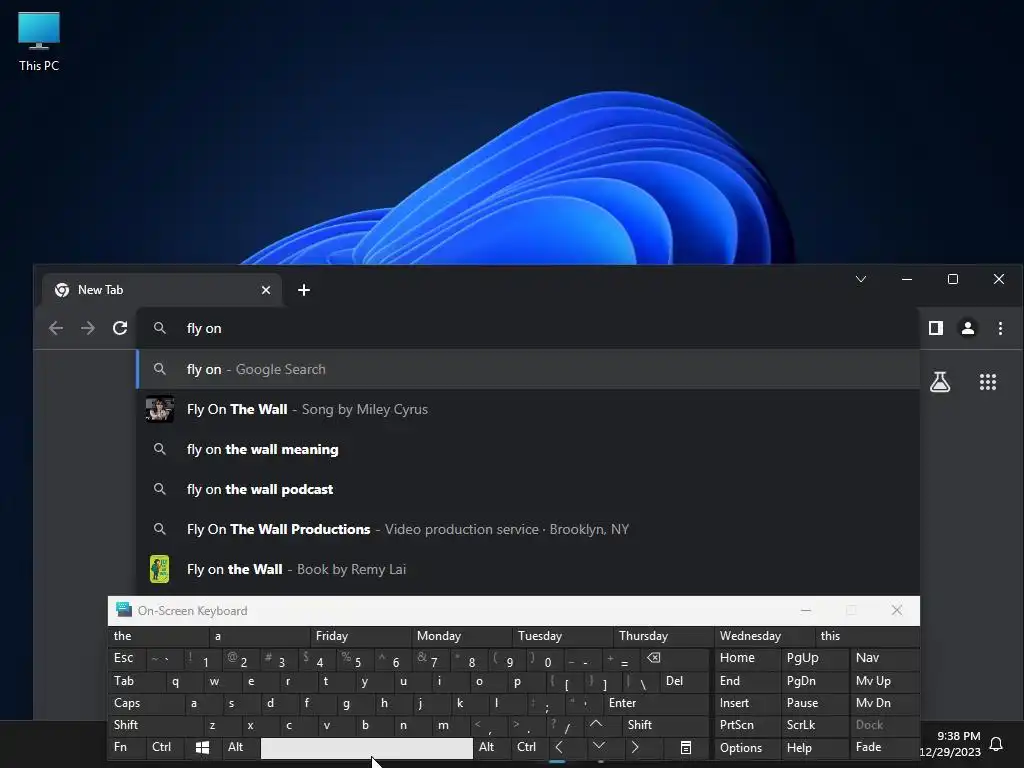Pick Fly On The Wall Miley Cyrus suggestion
This screenshot has width=1024, height=768.
click(x=528, y=409)
